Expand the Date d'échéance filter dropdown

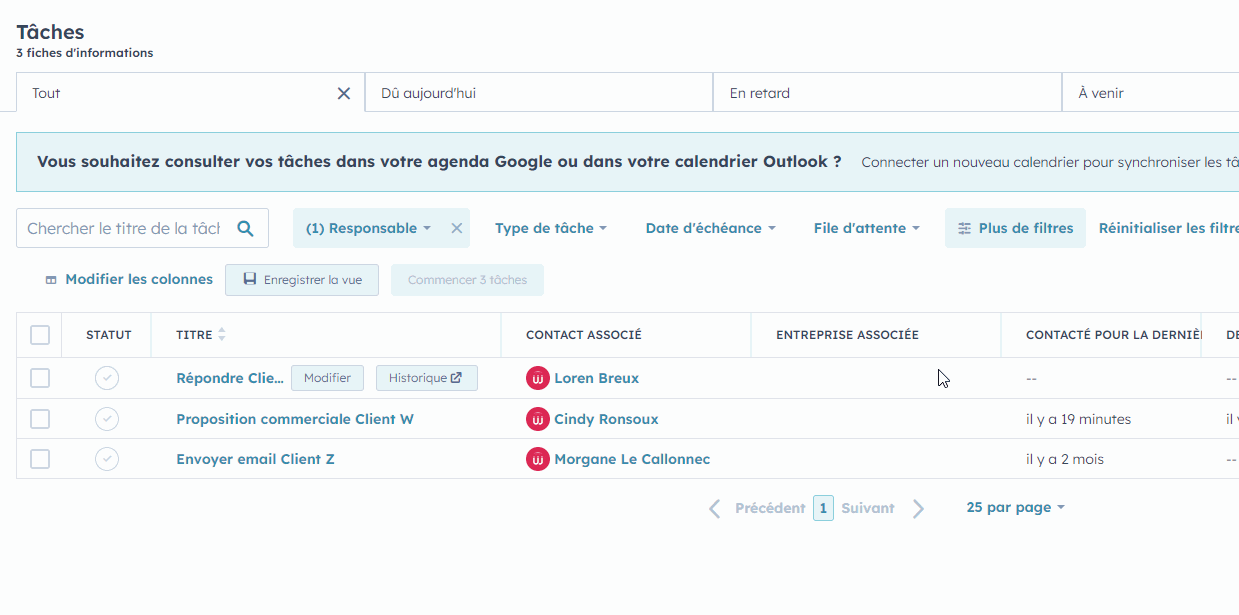pyautogui.click(x=709, y=228)
